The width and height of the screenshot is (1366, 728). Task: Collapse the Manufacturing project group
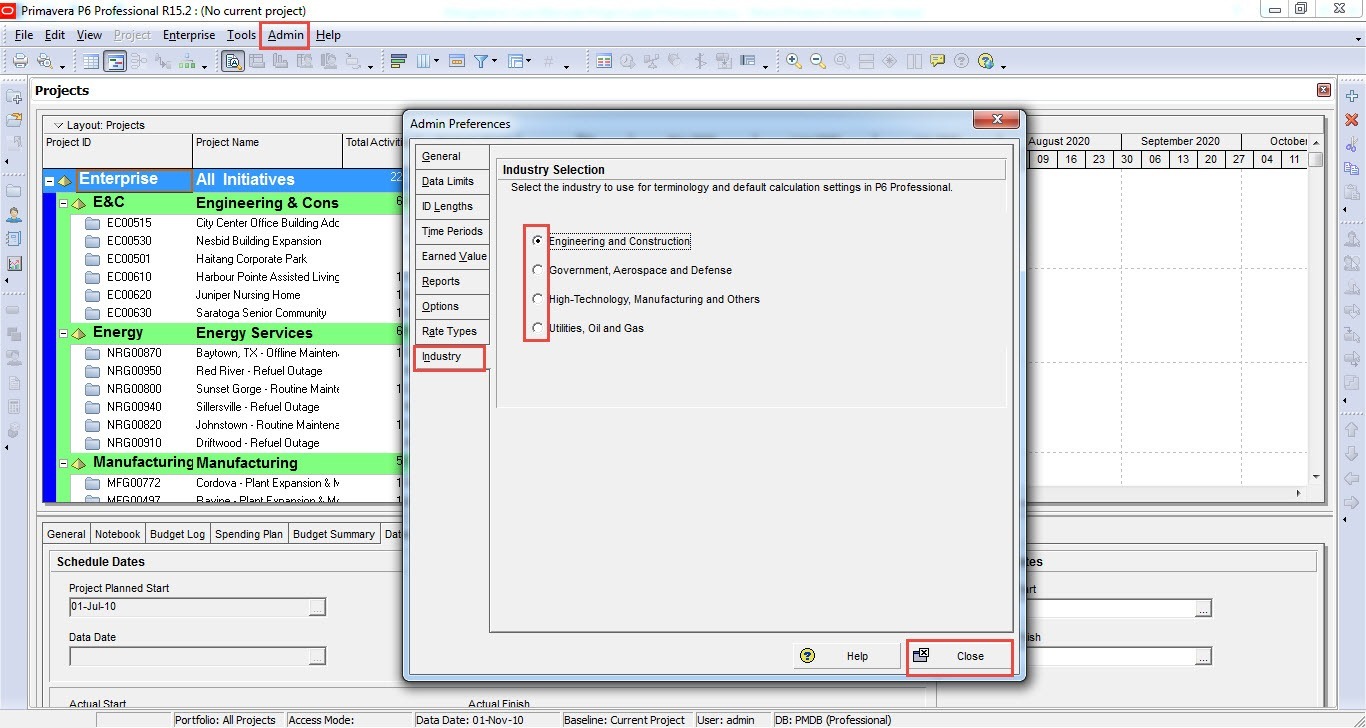coord(64,463)
